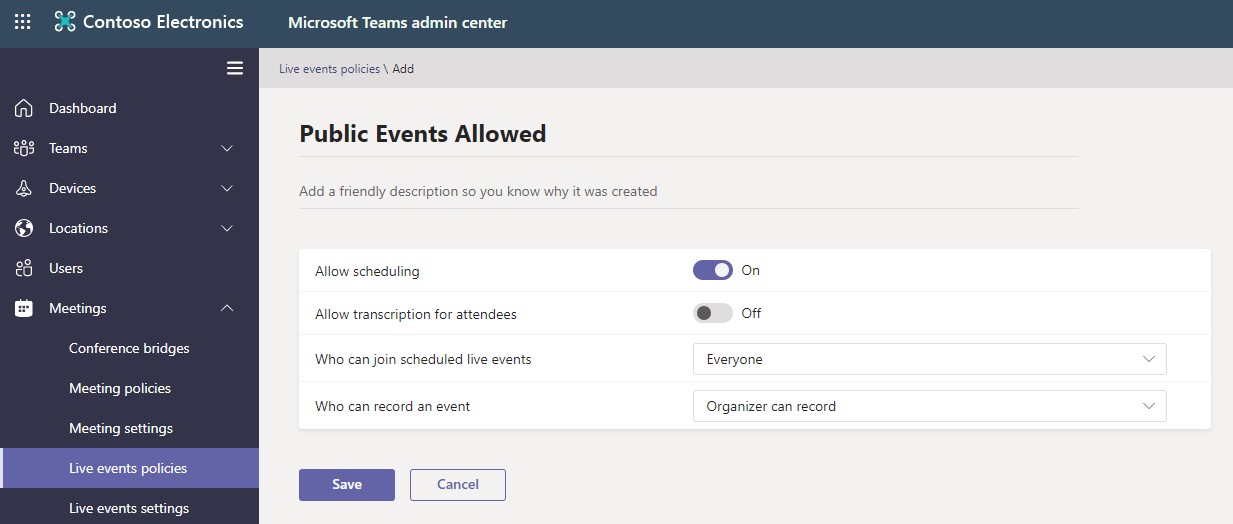Viewport: 1233px width, 524px height.
Task: Click the Locations globe icon
Action: [24, 228]
